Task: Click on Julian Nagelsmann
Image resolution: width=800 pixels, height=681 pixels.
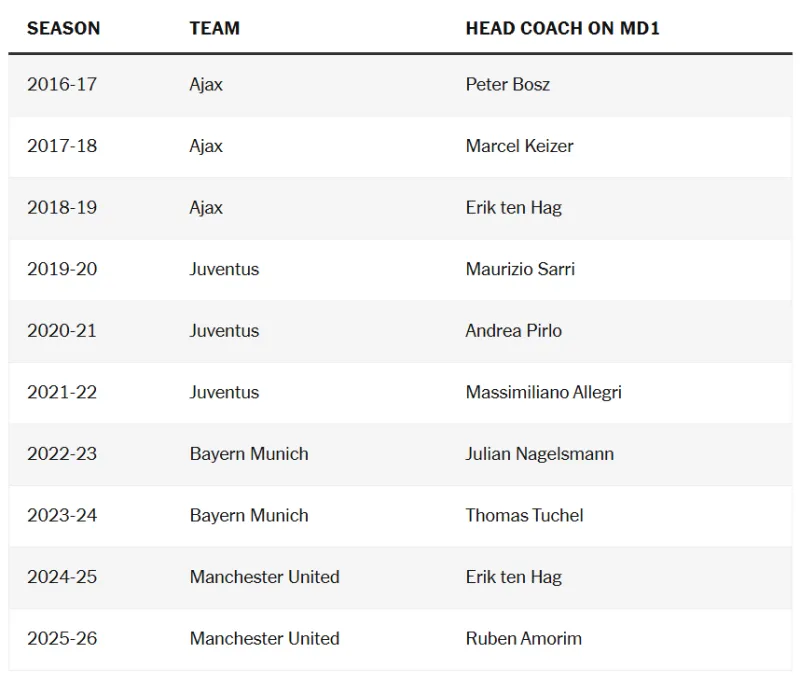Action: 539,454
